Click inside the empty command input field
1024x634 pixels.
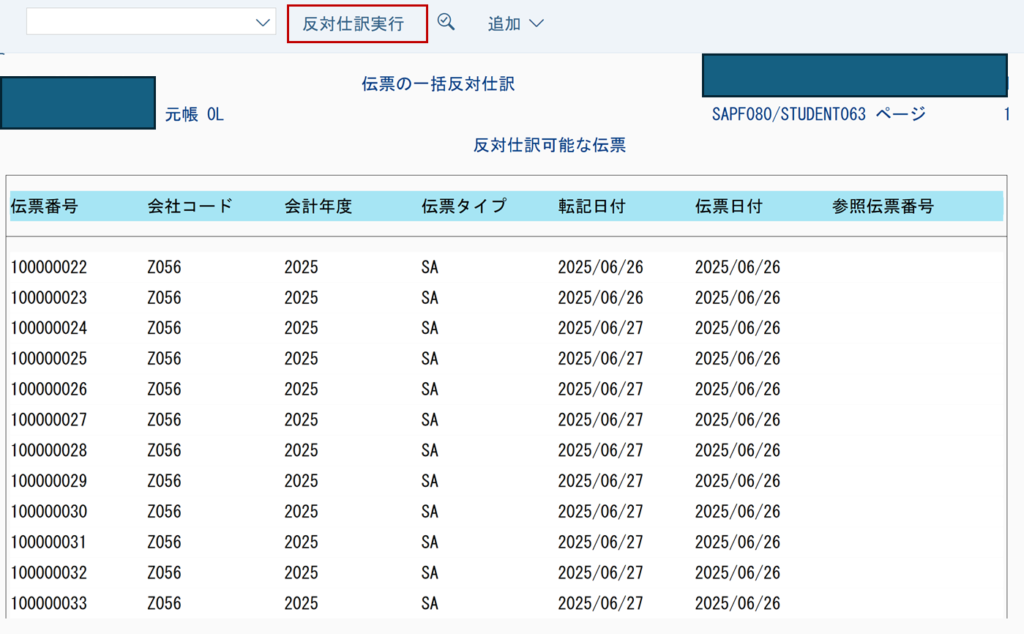[138, 23]
